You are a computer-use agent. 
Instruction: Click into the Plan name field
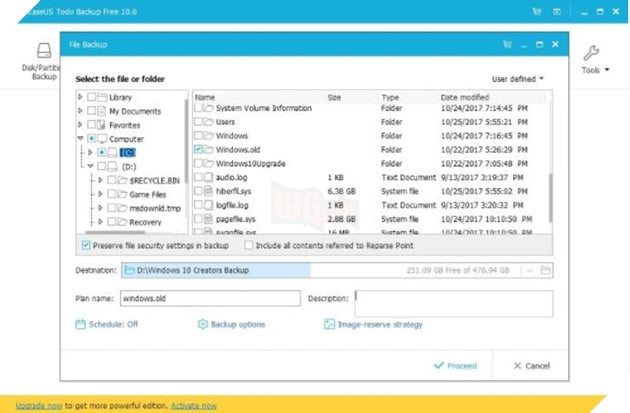pos(209,298)
